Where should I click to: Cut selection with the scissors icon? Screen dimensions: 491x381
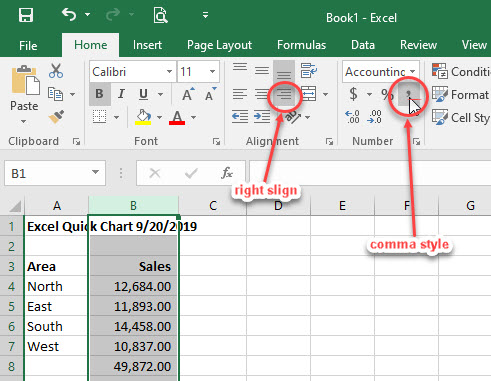pyautogui.click(x=56, y=71)
